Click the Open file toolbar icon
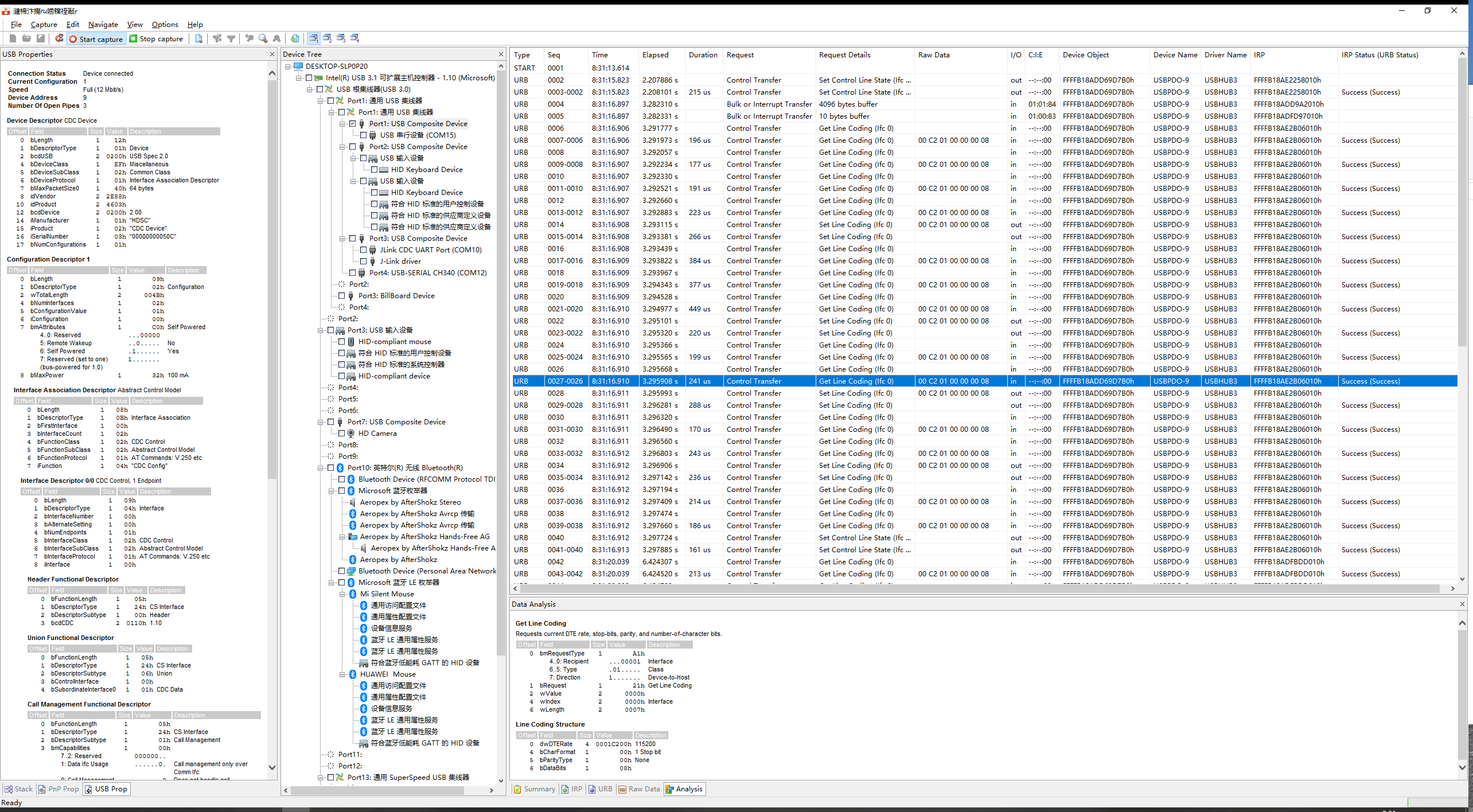The image size is (1473, 812). [x=26, y=38]
